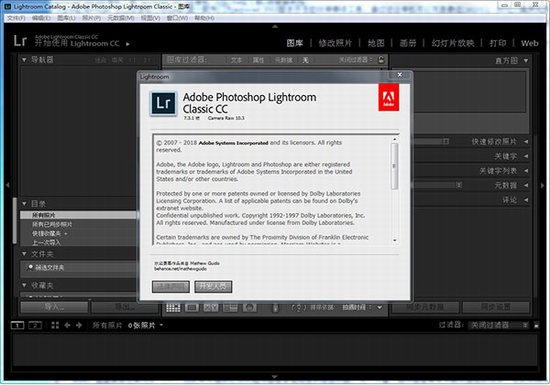Select the Compare view (XY) icon
550x385 pixels.
211,308
